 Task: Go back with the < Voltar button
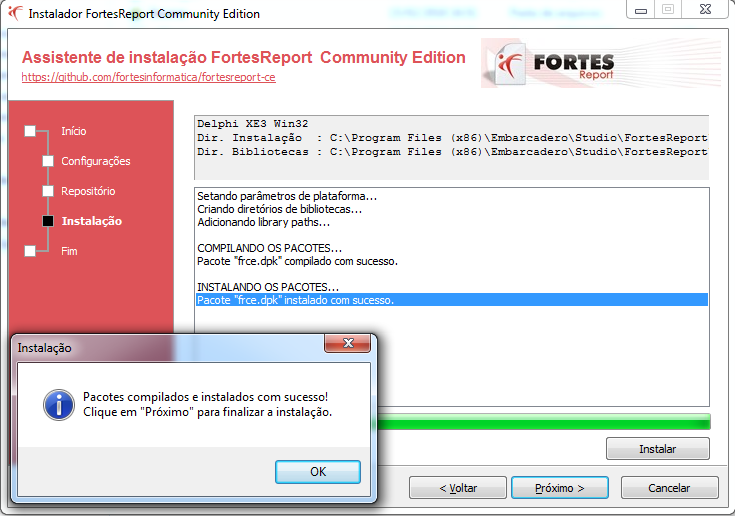pos(458,488)
